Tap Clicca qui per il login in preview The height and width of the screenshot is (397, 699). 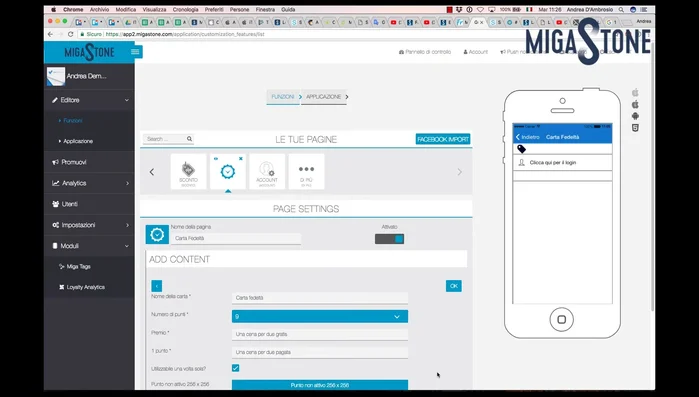click(563, 163)
